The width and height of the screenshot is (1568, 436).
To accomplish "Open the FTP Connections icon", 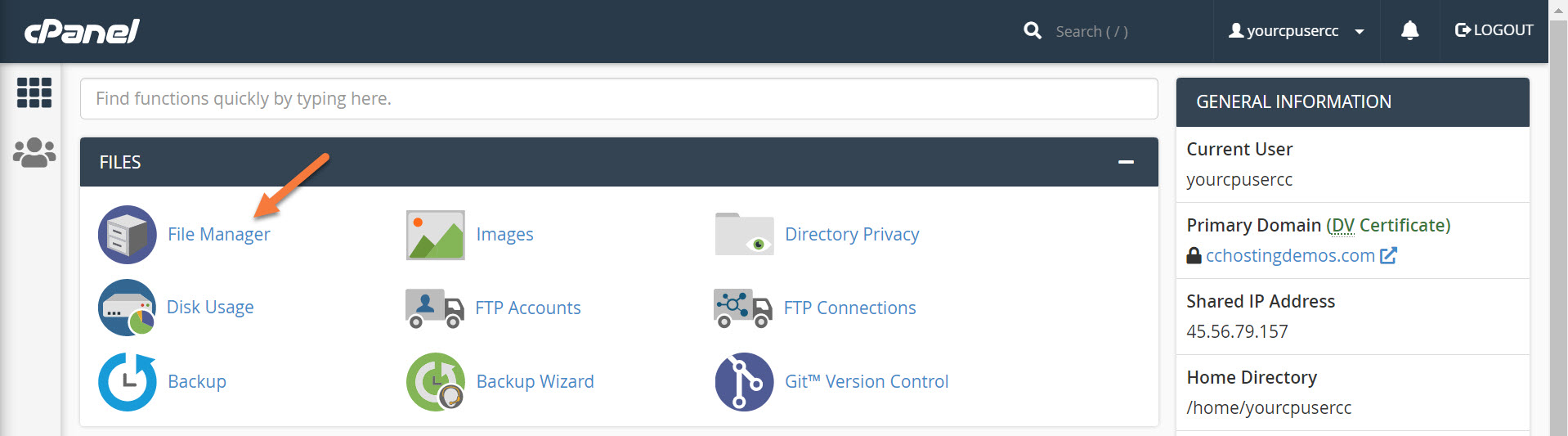I will coord(743,308).
